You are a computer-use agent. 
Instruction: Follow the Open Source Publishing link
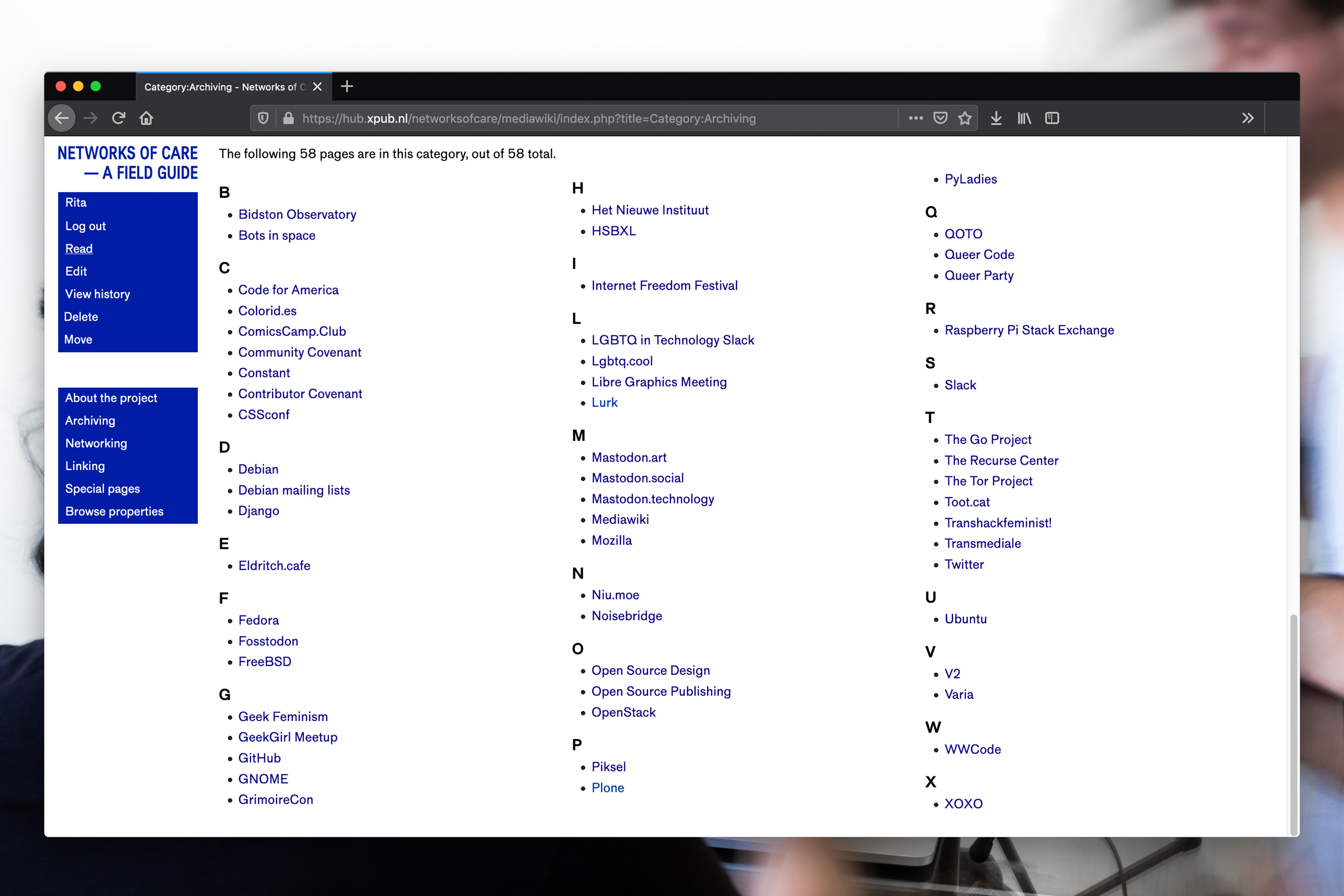click(661, 691)
